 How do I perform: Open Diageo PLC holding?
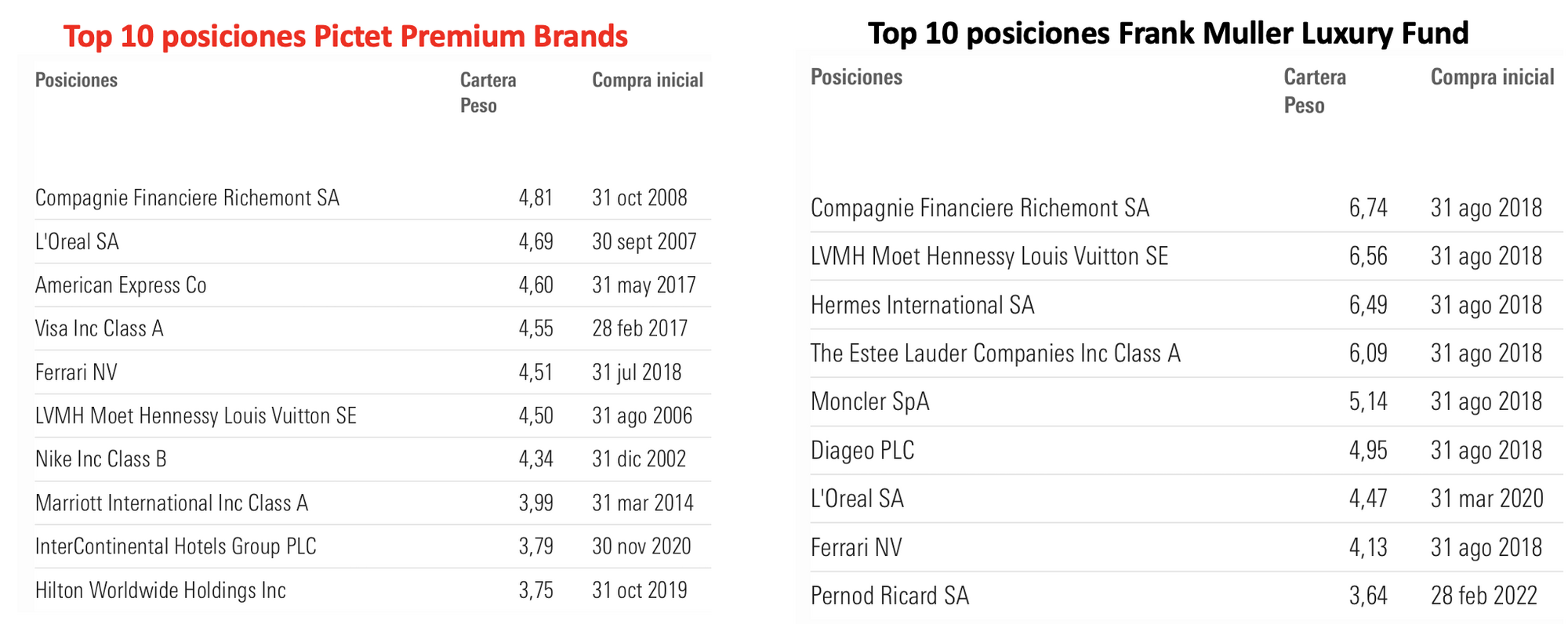[x=862, y=451]
